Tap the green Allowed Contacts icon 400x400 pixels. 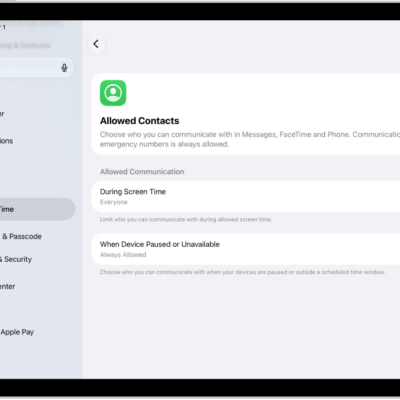pyautogui.click(x=113, y=93)
